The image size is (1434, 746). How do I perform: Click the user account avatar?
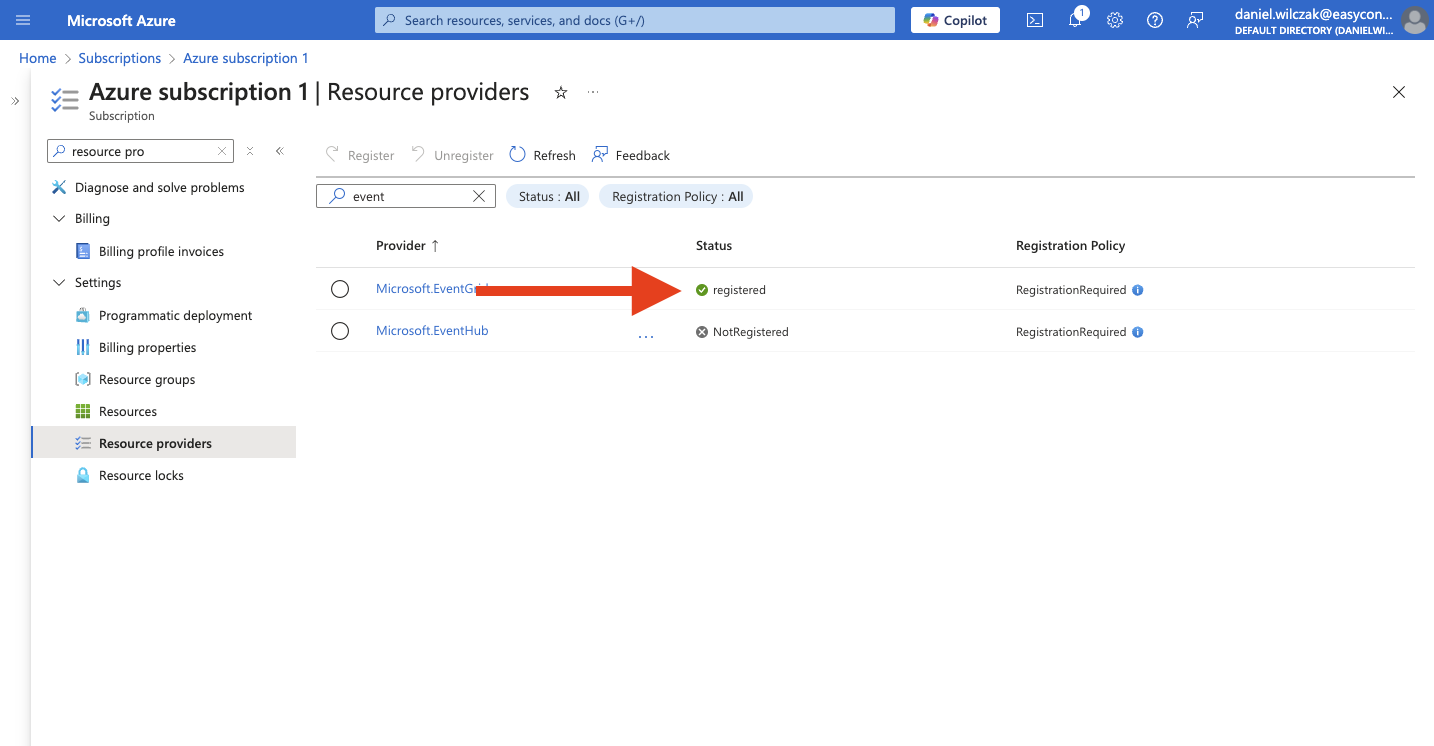coord(1414,20)
